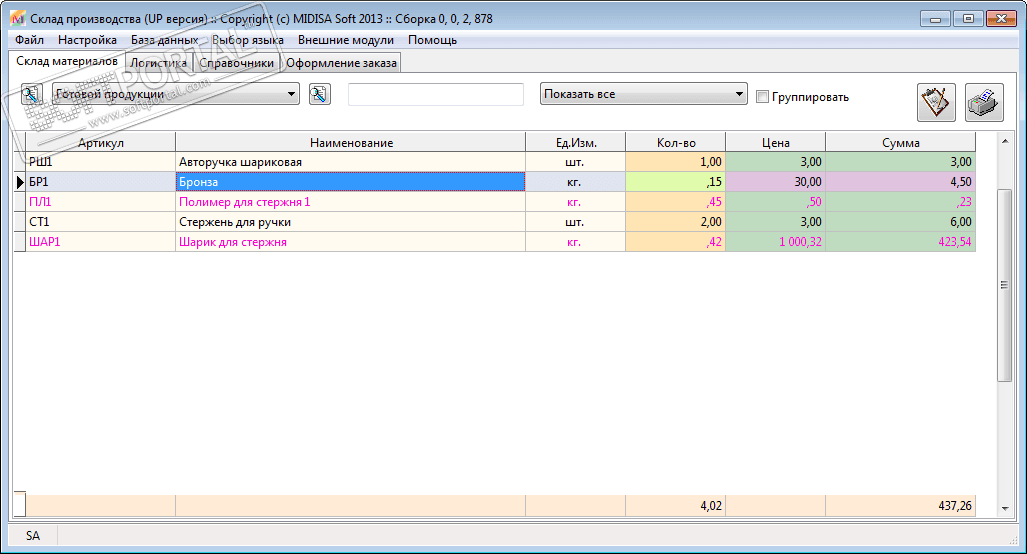Open the Выбор языка menu

pos(248,40)
